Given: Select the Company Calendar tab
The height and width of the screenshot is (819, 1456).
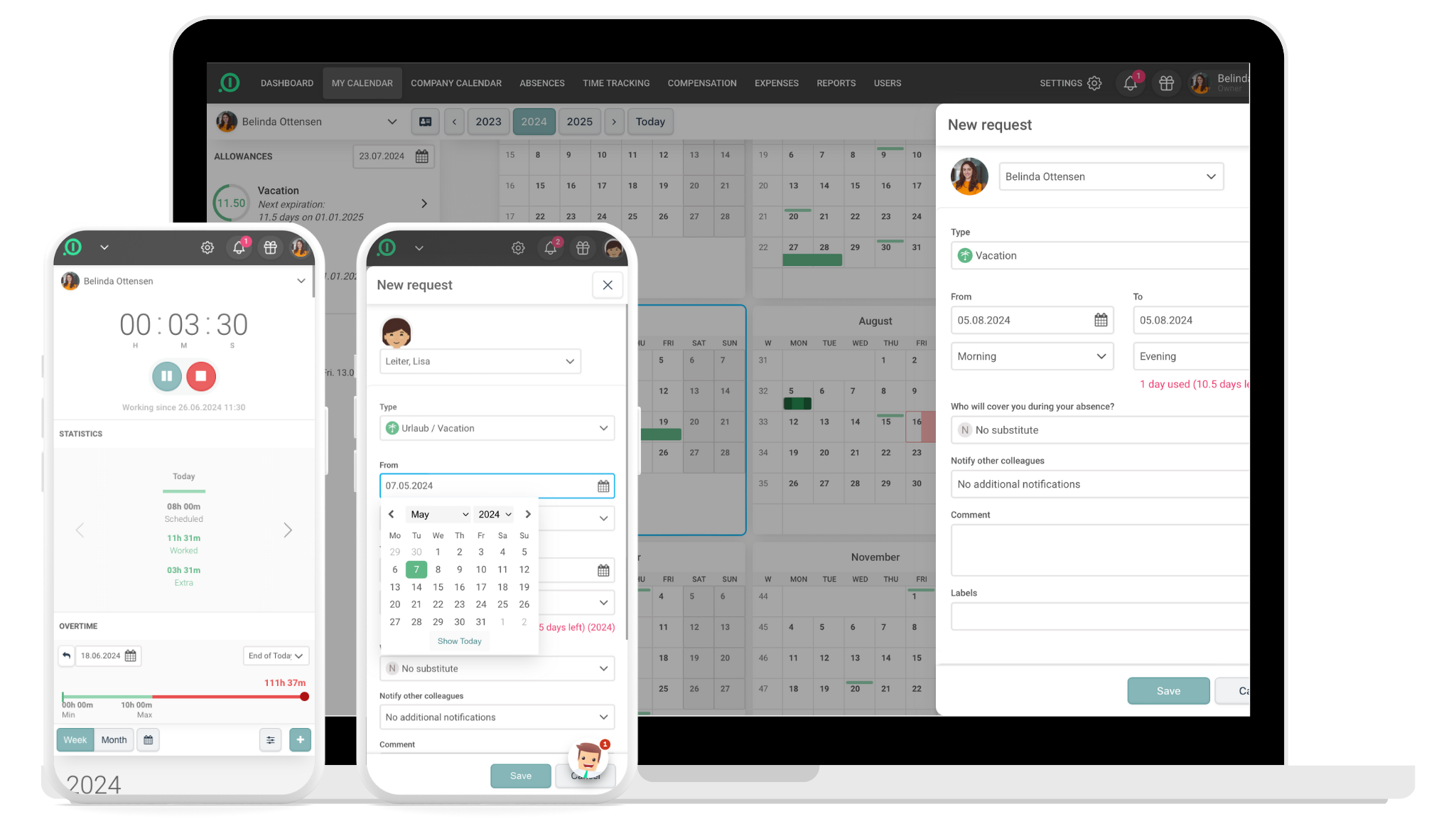Looking at the screenshot, I should click(456, 83).
